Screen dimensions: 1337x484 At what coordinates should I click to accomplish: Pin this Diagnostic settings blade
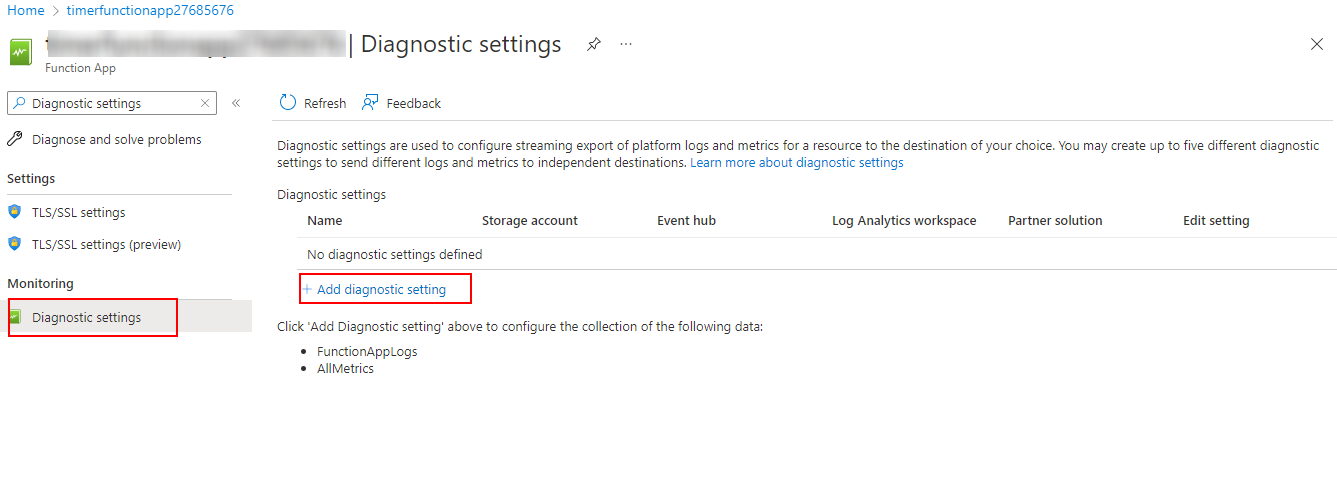pos(594,44)
